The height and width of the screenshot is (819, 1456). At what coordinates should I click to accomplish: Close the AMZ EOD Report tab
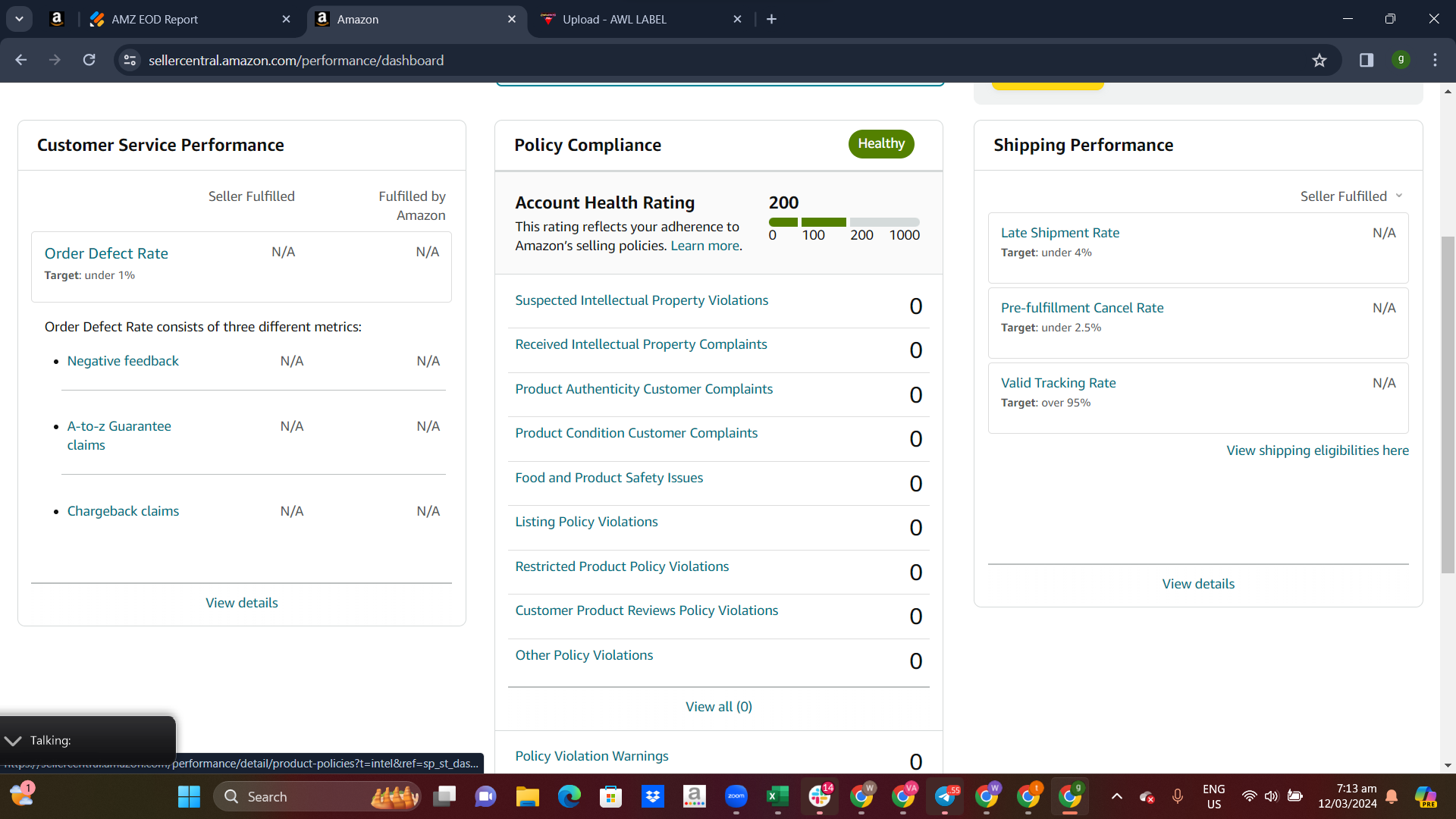click(x=286, y=19)
